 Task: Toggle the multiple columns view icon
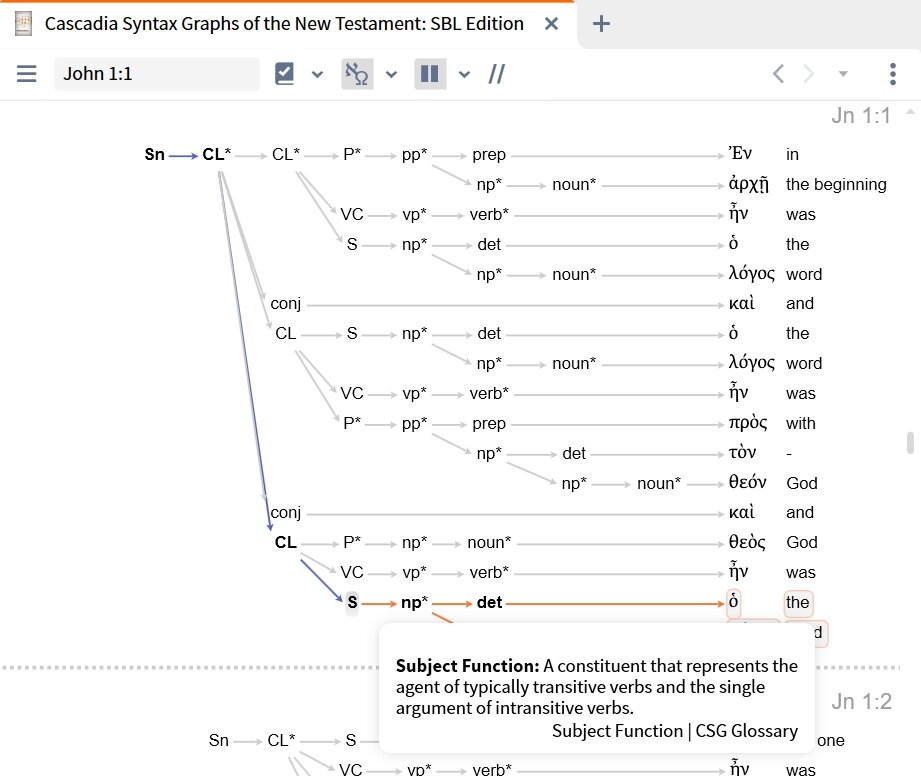click(x=430, y=74)
